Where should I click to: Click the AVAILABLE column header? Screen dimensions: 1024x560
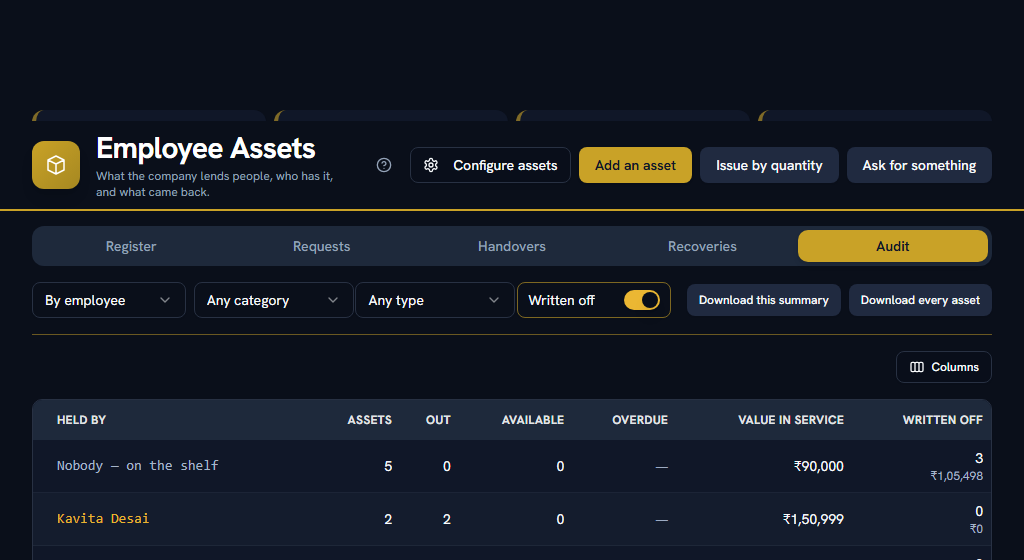click(x=532, y=420)
